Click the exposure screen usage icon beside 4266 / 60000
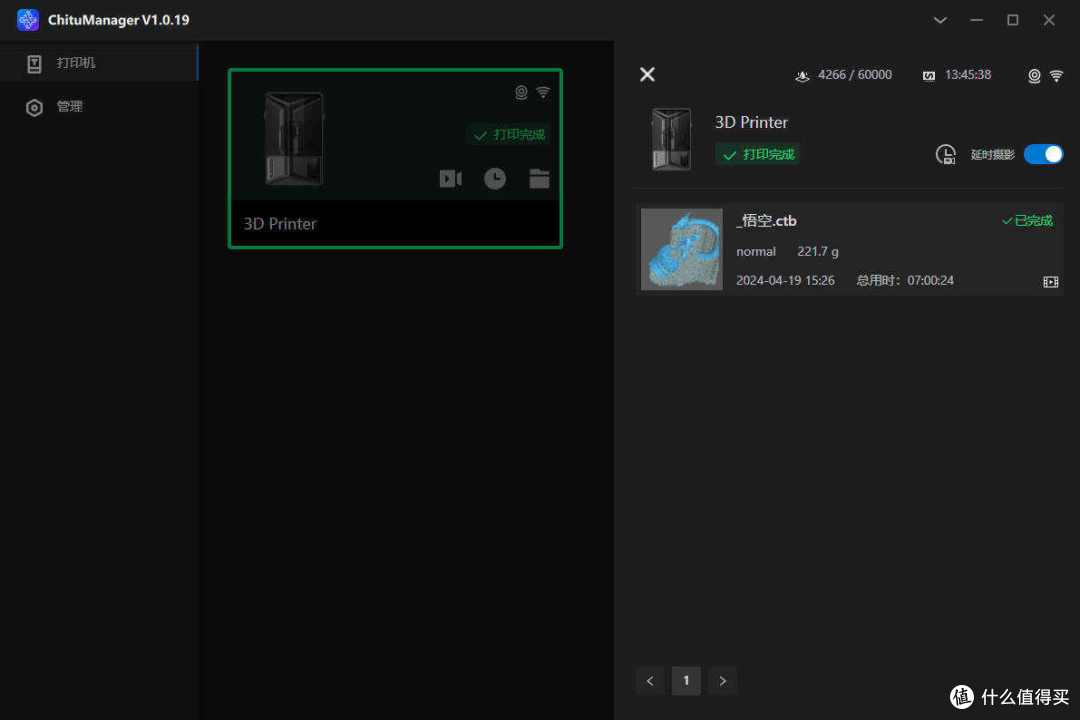The height and width of the screenshot is (720, 1080). point(802,76)
